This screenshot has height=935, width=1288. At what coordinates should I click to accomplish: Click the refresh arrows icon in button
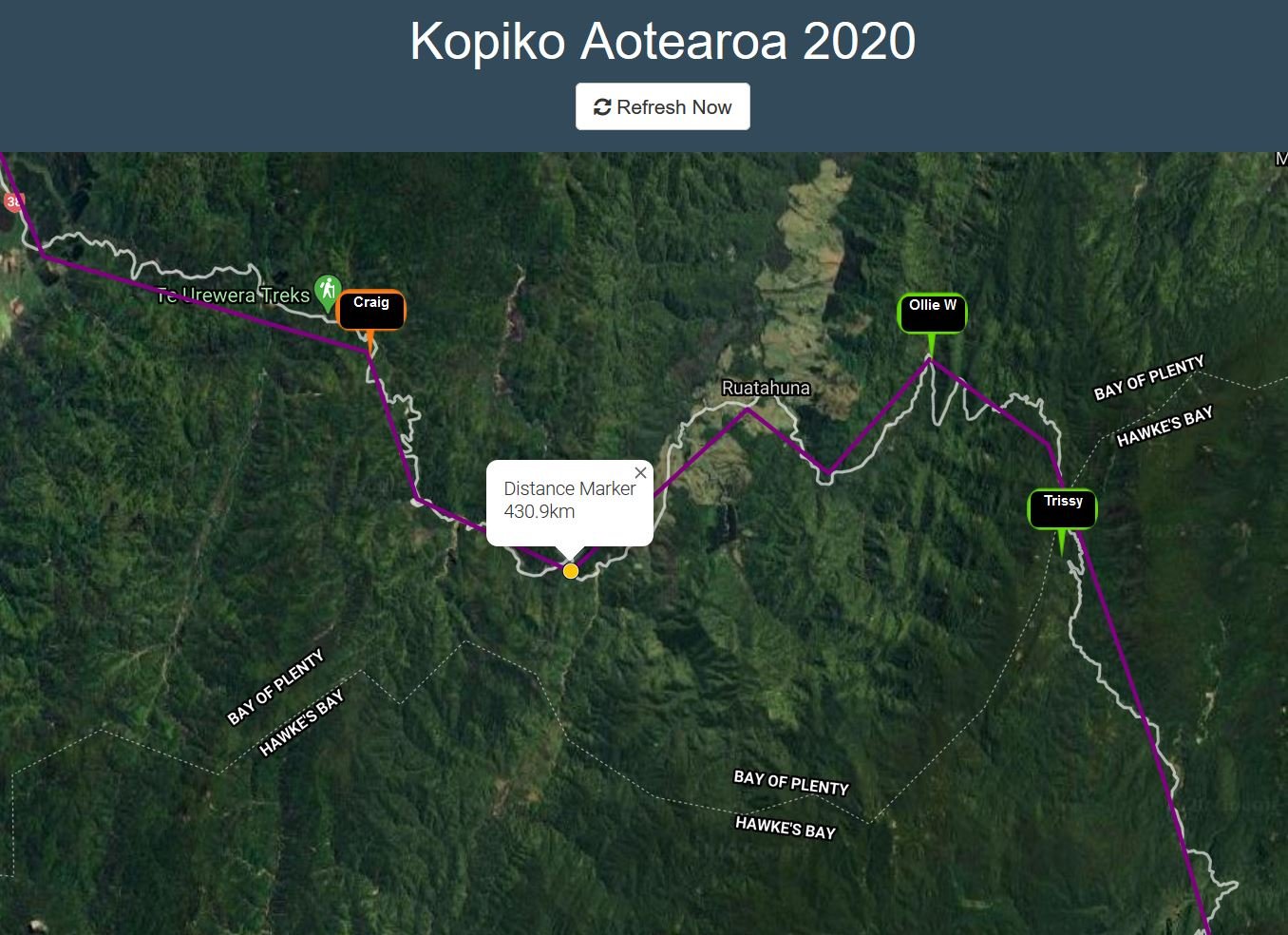coord(602,107)
